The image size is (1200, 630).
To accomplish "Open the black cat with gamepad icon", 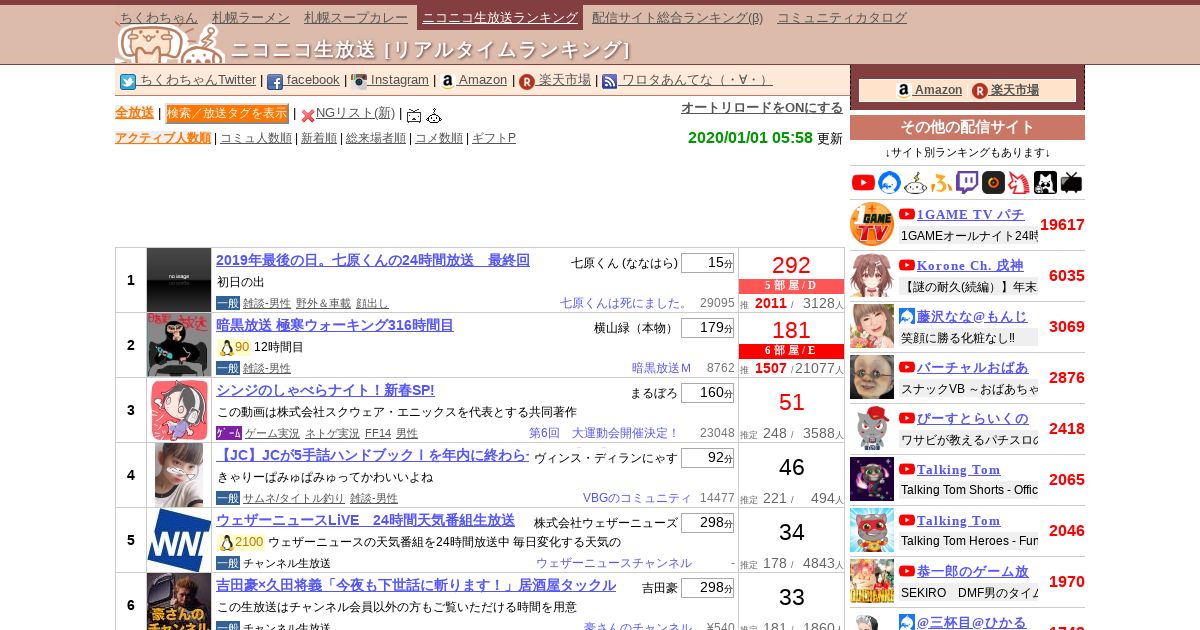I will pyautogui.click(x=1045, y=182).
